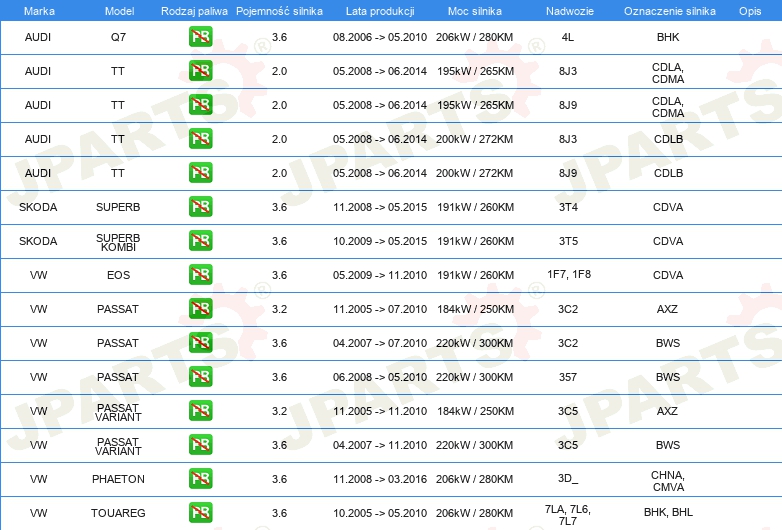Select the 191kW / 260KM cell in the EOS row
This screenshot has height=530, width=782.
(475, 275)
